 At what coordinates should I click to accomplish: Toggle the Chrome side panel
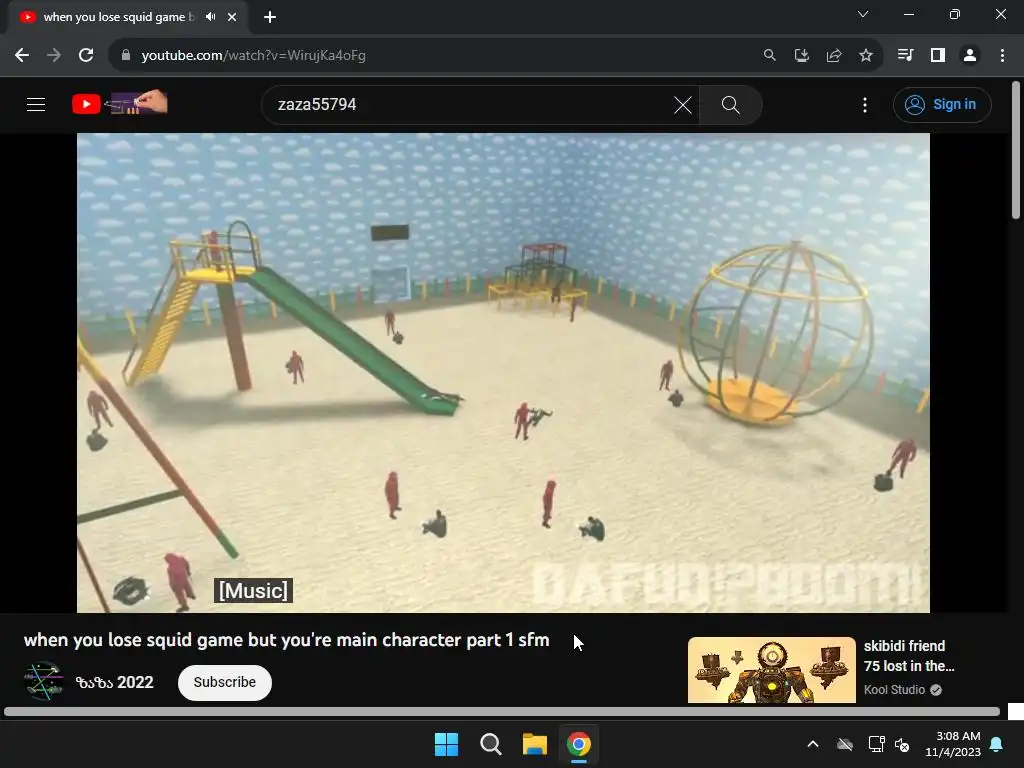[x=938, y=56]
